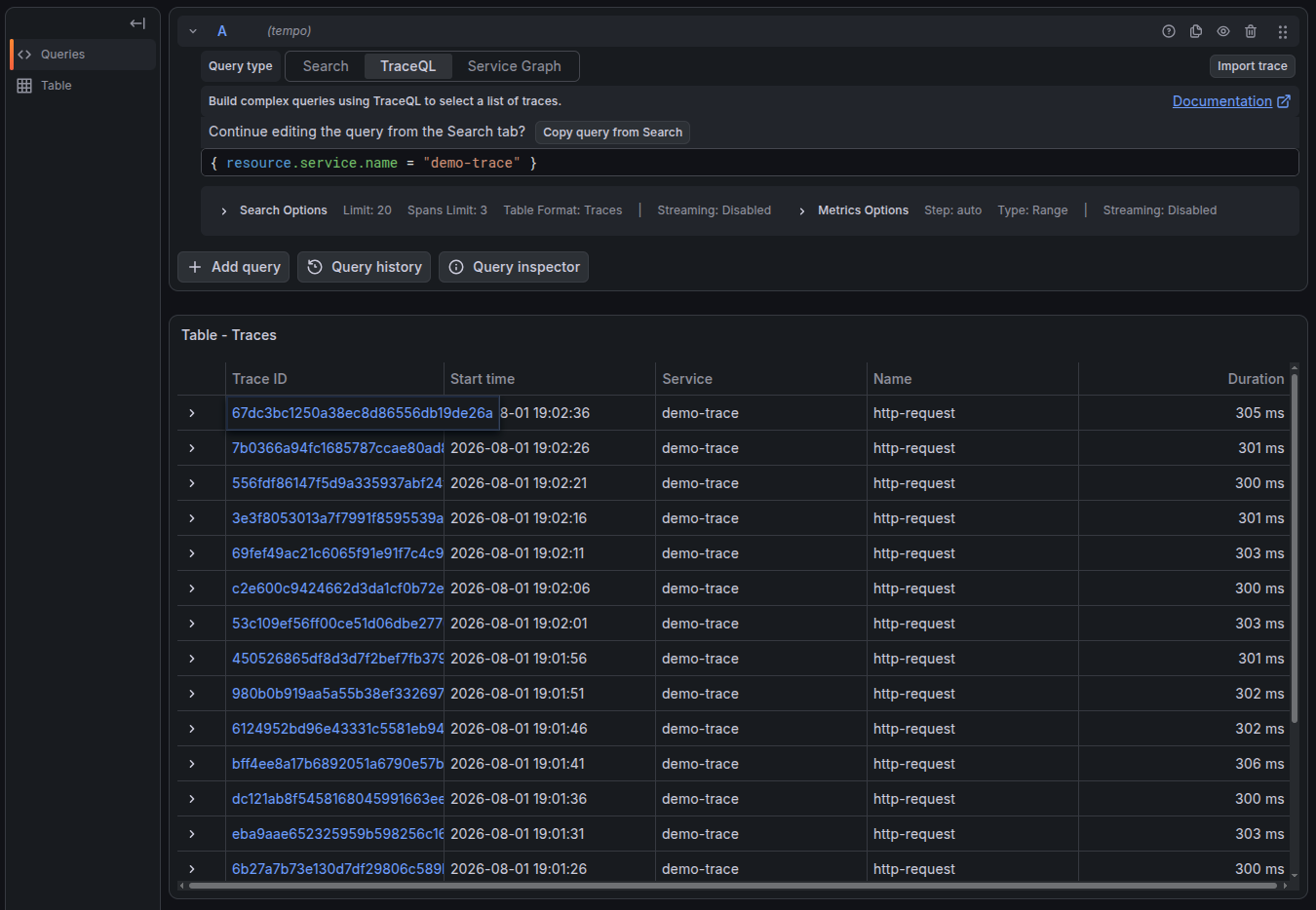
Task: Collapse the sidebar panel
Action: click(x=137, y=23)
